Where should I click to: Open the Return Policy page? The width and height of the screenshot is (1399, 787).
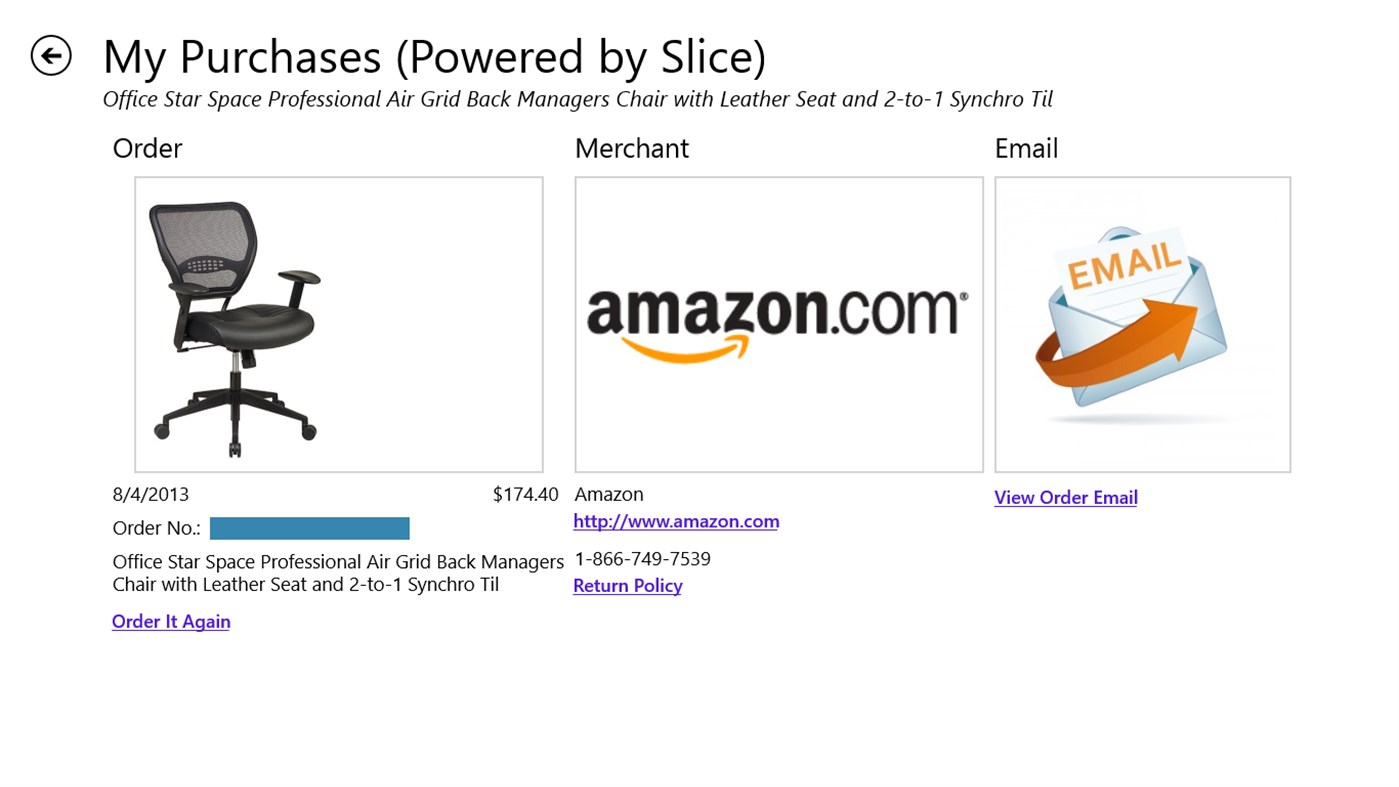(x=627, y=585)
